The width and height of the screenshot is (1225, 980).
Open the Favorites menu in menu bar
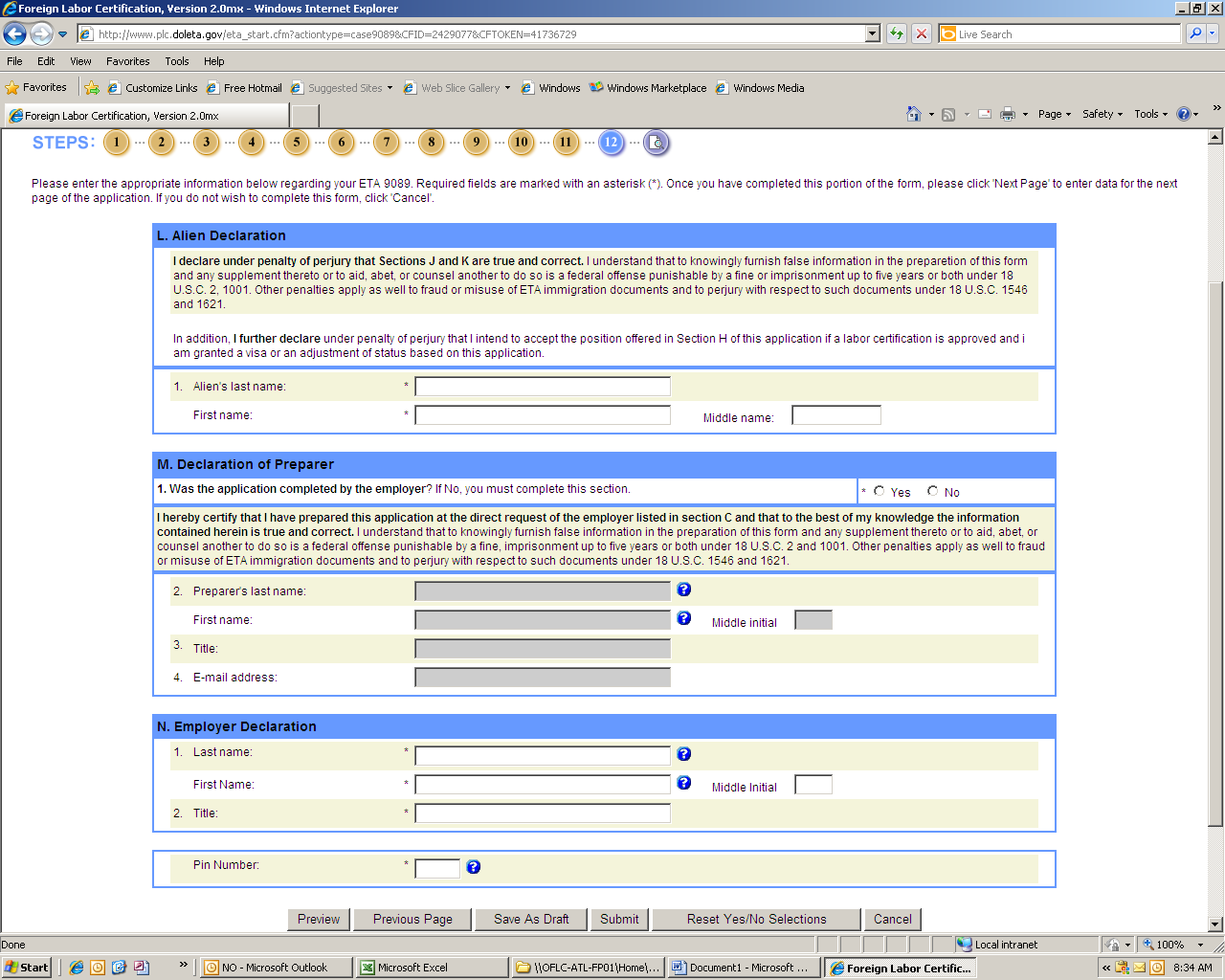click(127, 61)
